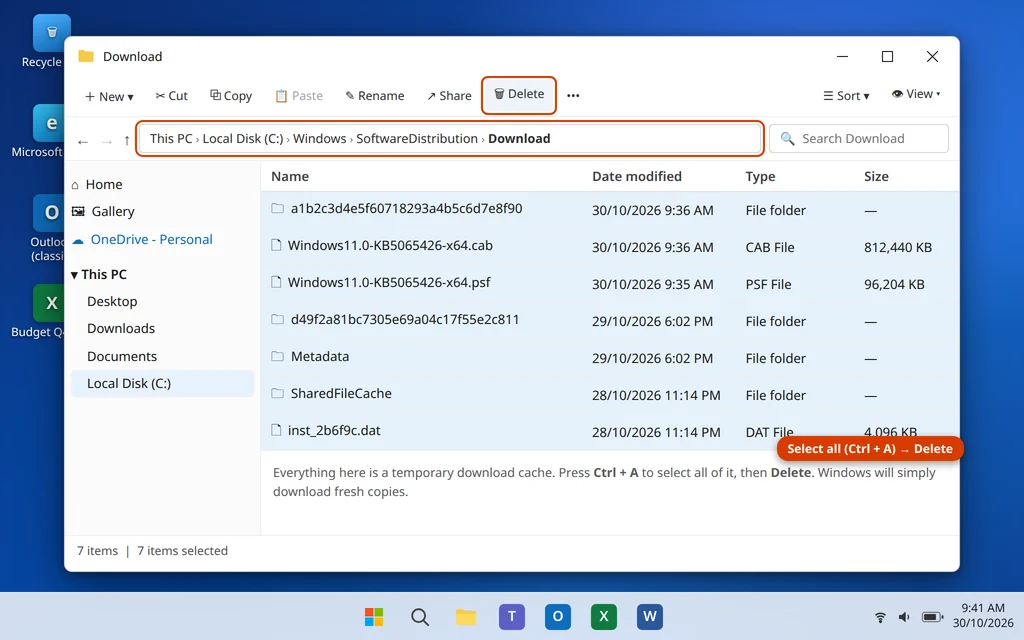The image size is (1024, 640).
Task: Click the Share toolbar button
Action: tap(449, 96)
